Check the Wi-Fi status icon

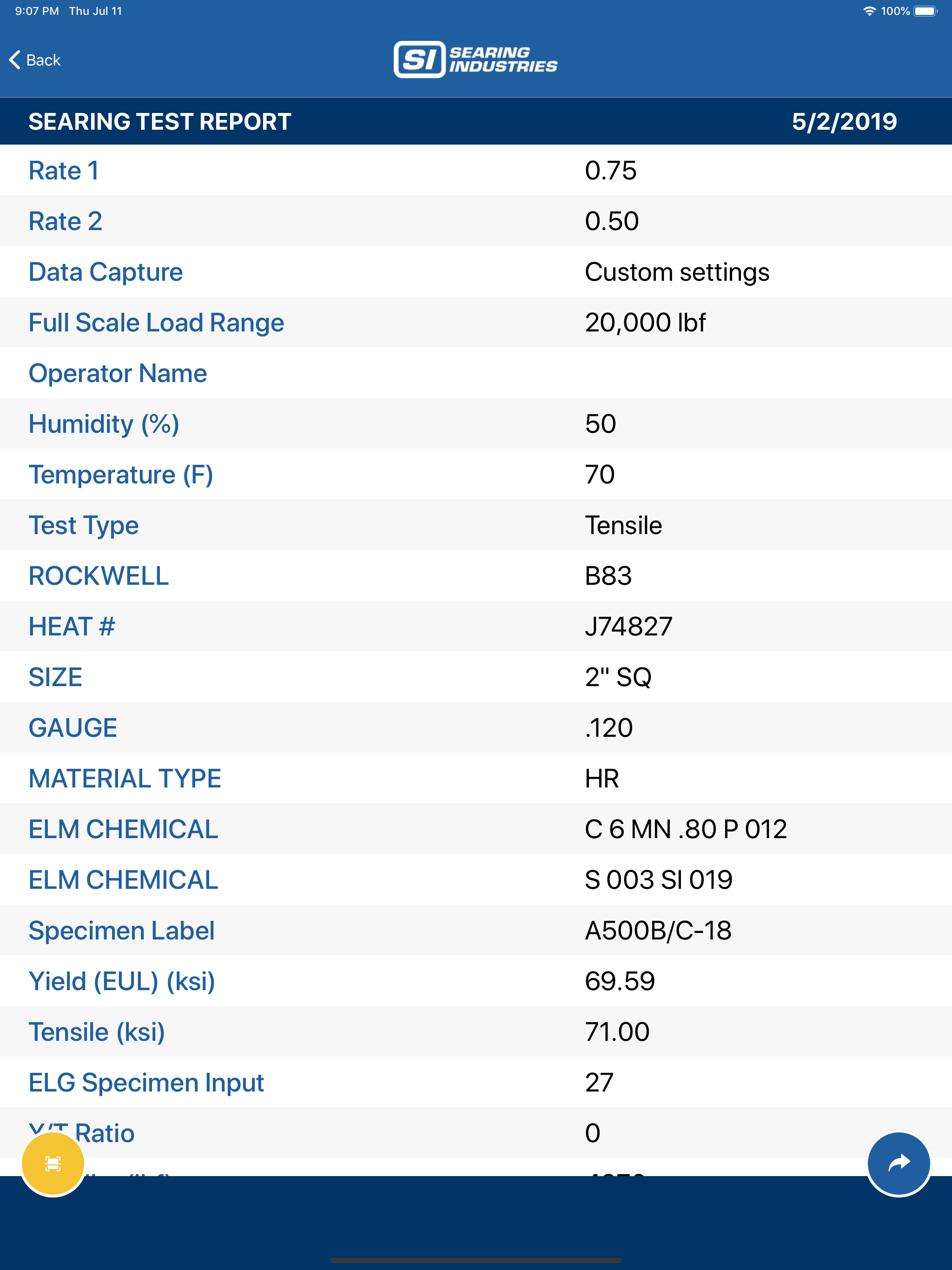click(869, 11)
